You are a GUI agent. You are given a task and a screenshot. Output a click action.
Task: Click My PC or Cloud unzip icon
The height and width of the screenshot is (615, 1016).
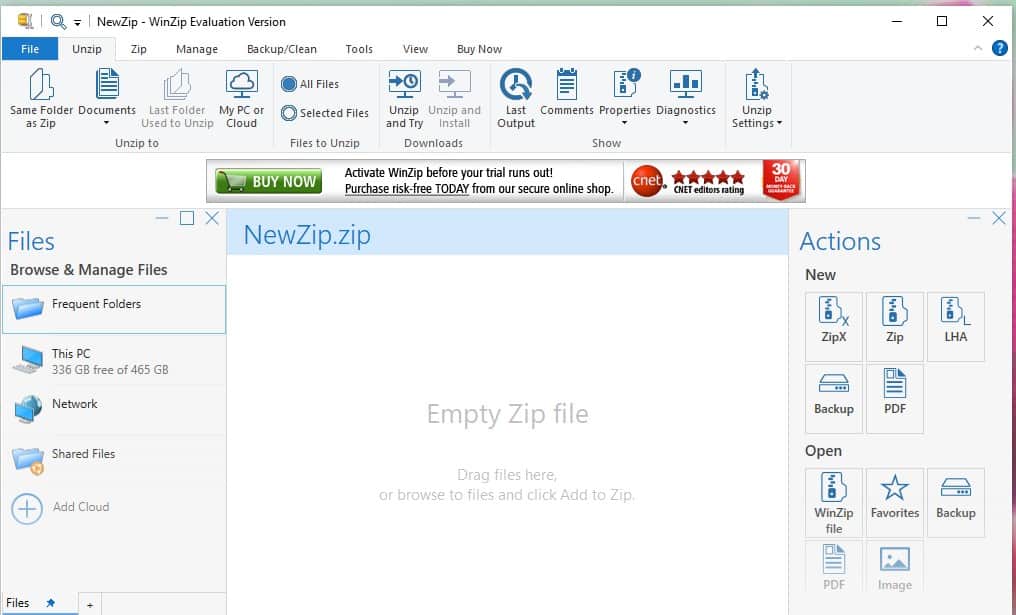point(241,86)
